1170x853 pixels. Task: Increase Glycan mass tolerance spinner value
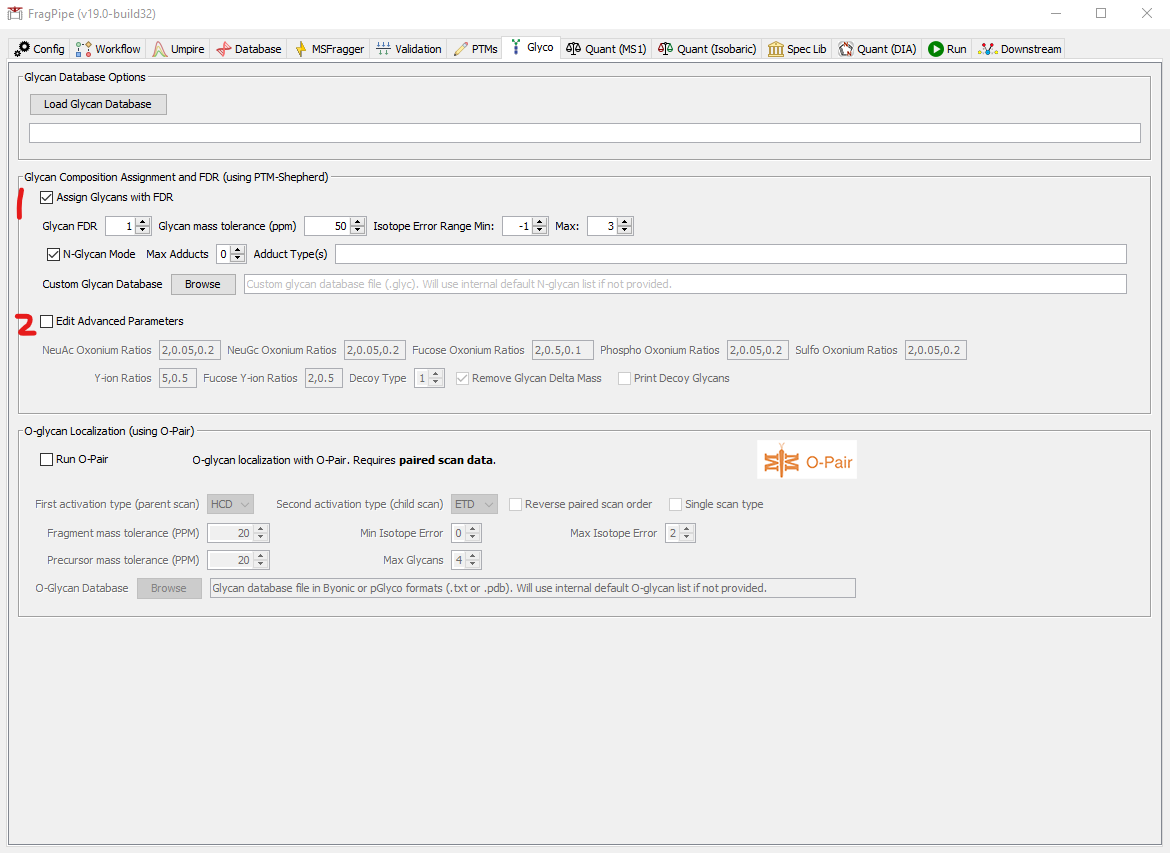[x=358, y=222]
